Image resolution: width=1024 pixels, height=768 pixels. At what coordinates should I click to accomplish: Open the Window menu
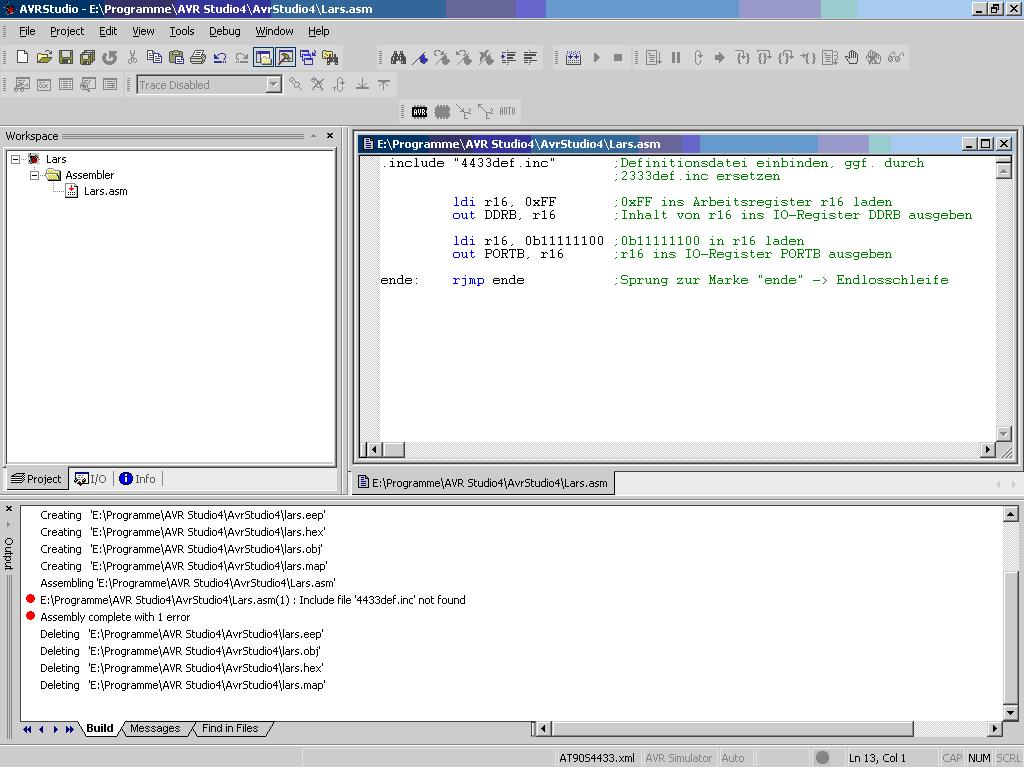point(274,31)
